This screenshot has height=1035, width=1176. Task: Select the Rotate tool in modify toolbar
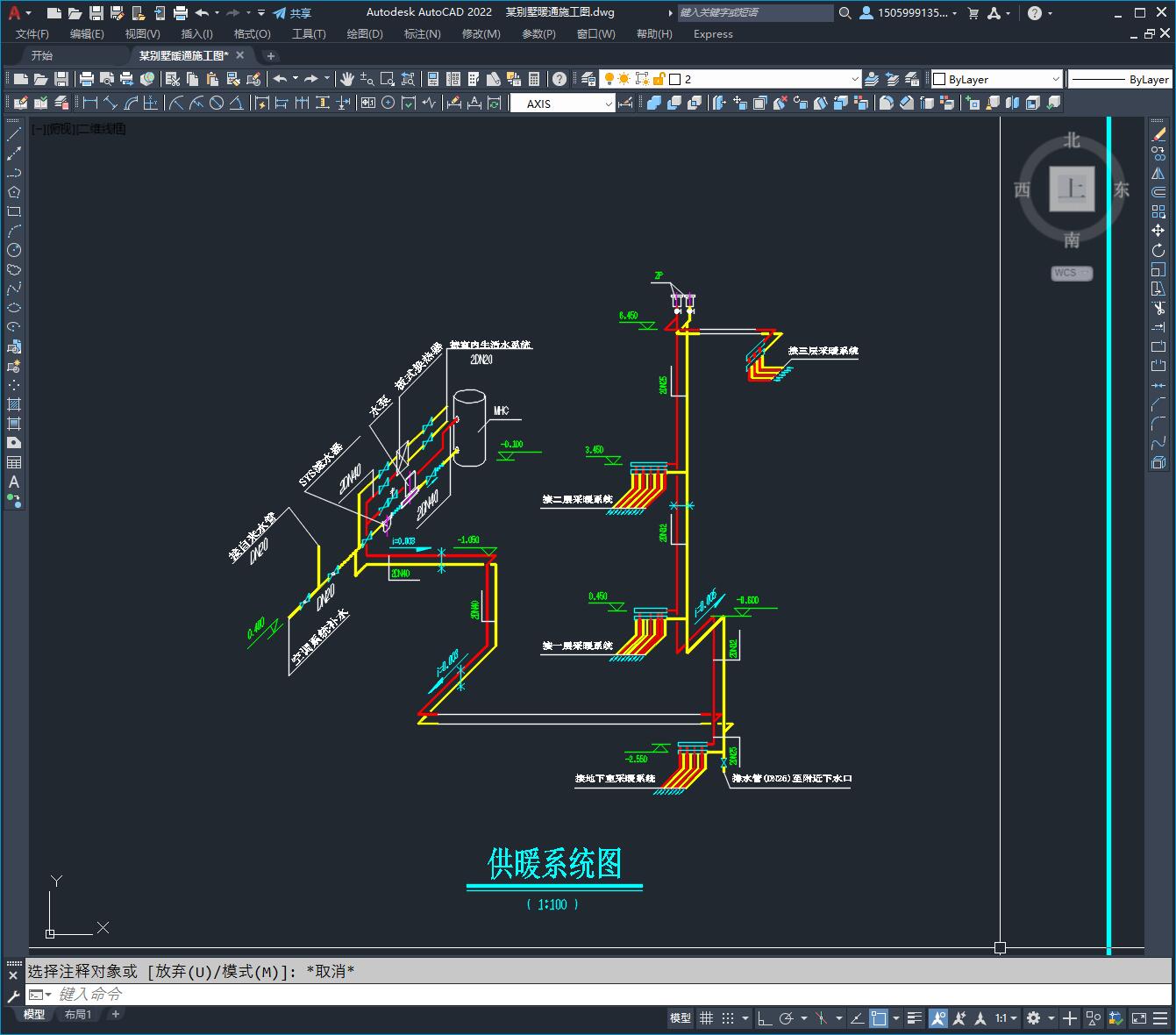(x=1158, y=250)
